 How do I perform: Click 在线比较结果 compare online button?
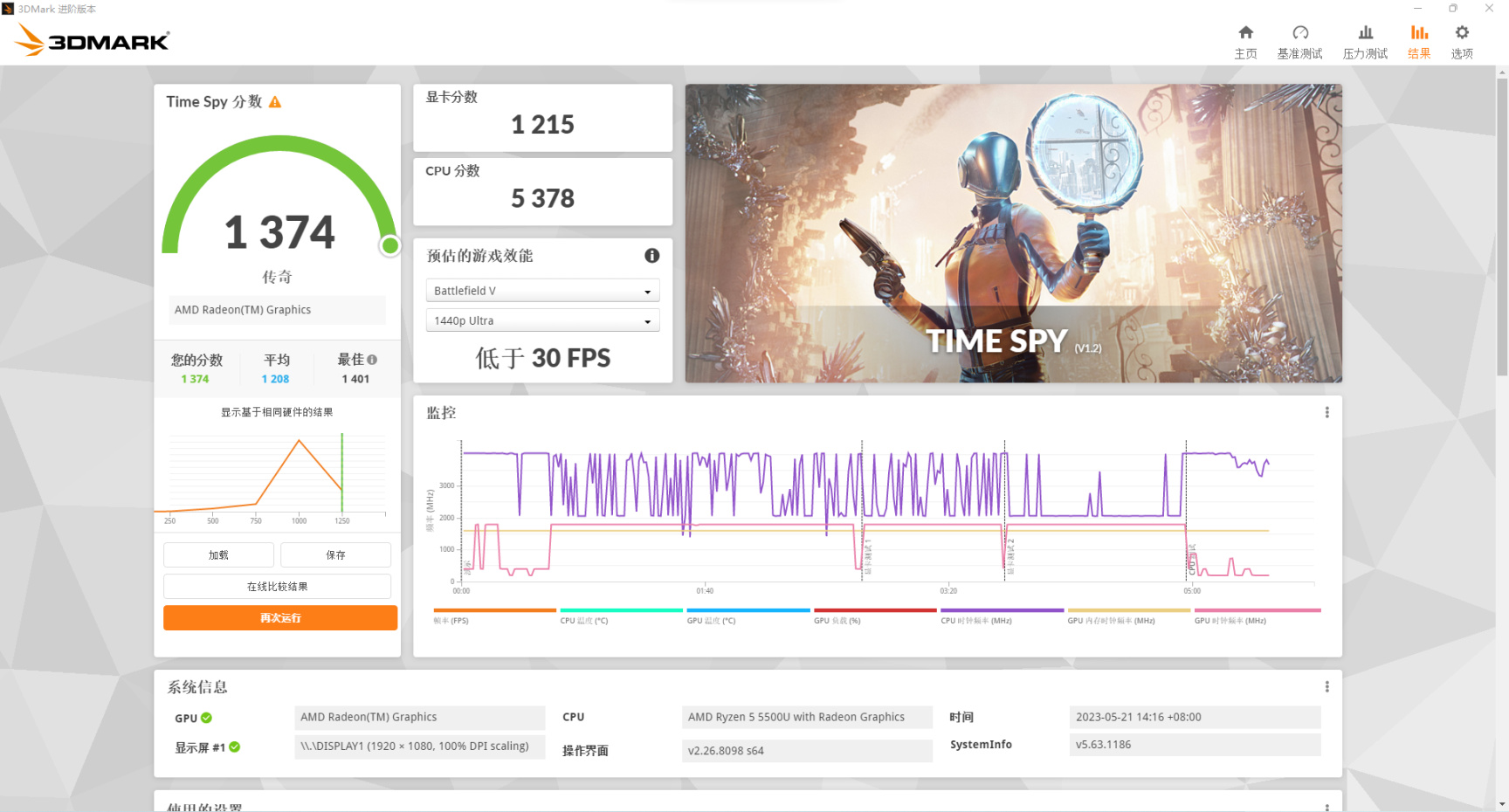(x=277, y=587)
